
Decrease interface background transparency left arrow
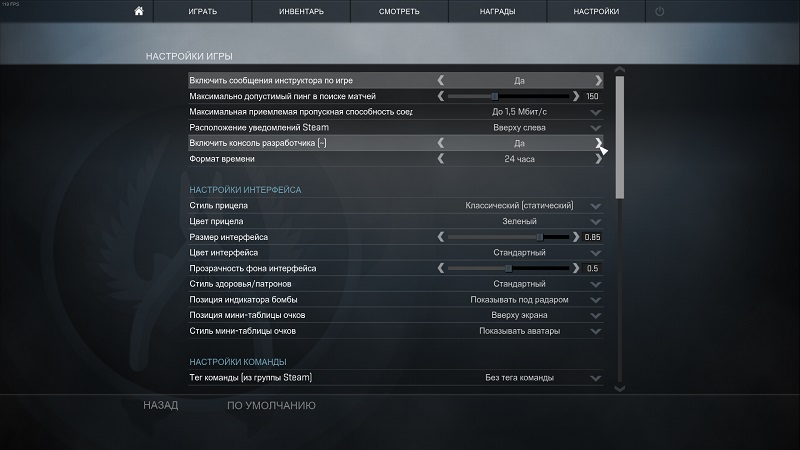pos(441,268)
